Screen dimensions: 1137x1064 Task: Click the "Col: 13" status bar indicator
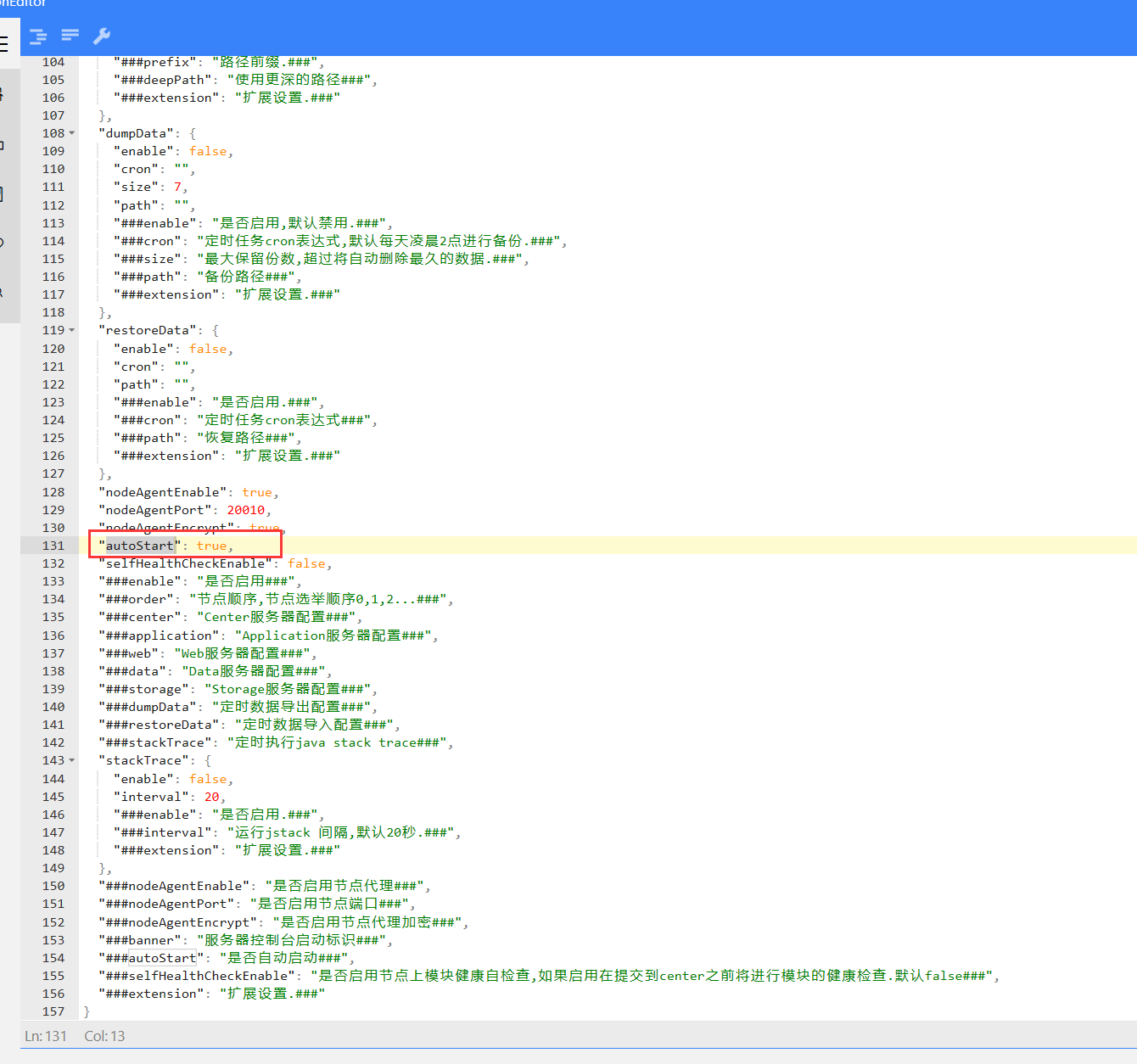tap(104, 1036)
